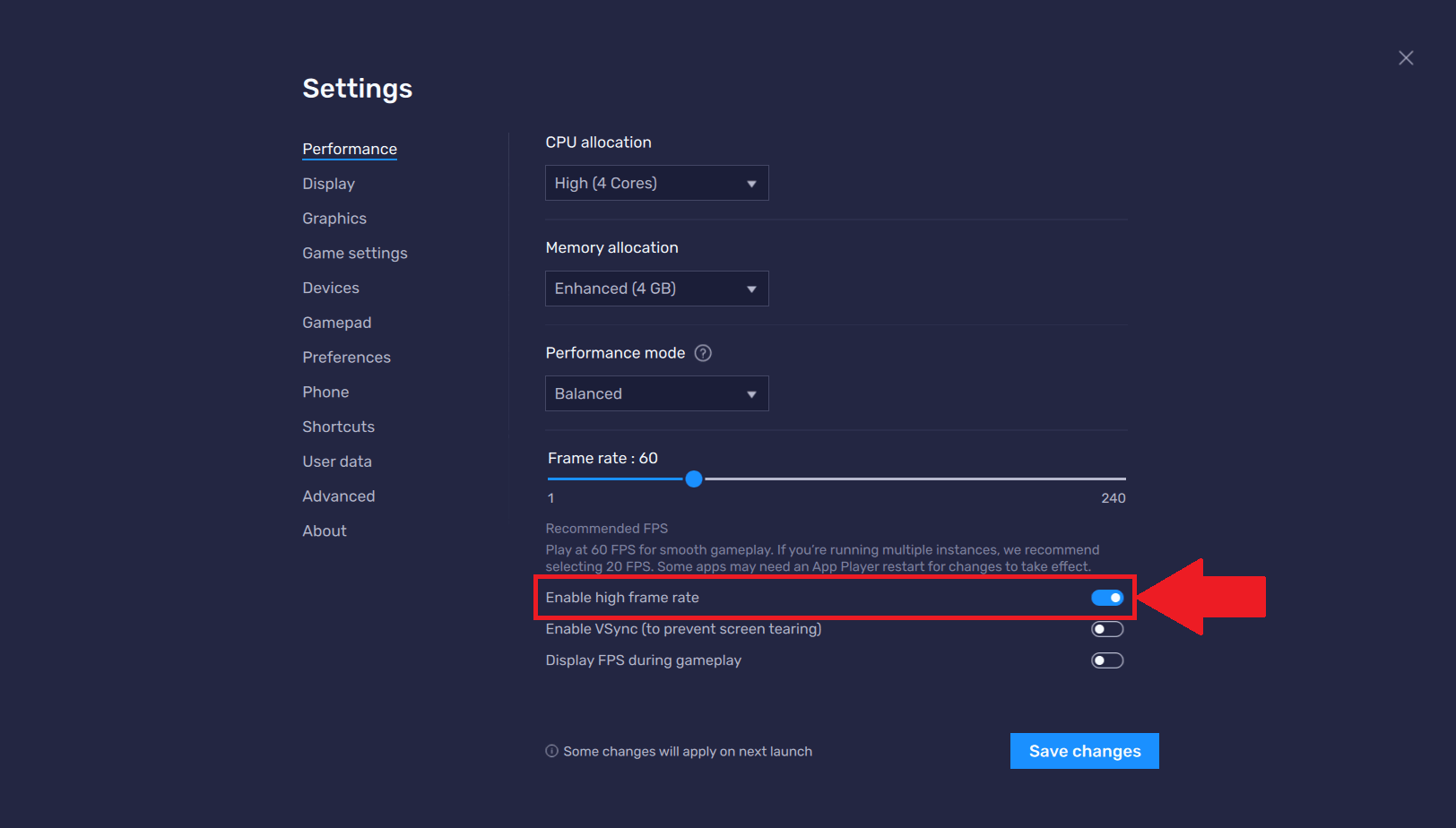Screen dimensions: 1456x828
Task: Select the Devices section
Action: (330, 288)
